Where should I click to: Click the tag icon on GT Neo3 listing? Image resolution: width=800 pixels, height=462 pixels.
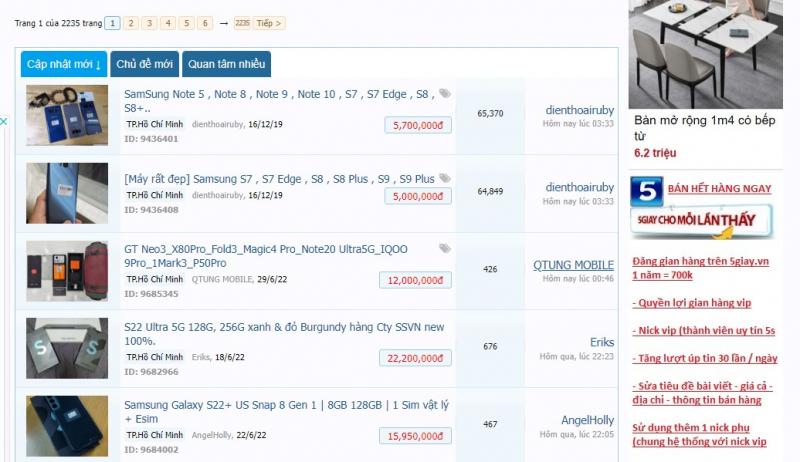[x=445, y=248]
